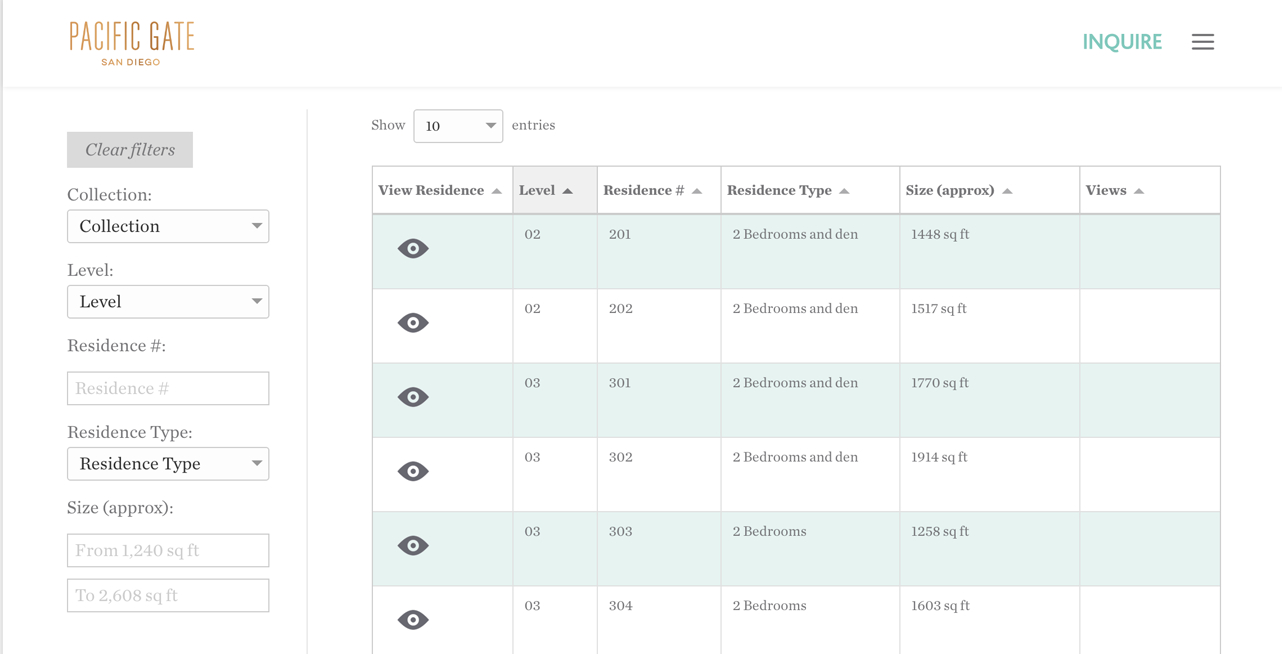The width and height of the screenshot is (1282, 654).
Task: Click the From 1,240 sq ft field
Action: pyautogui.click(x=168, y=550)
